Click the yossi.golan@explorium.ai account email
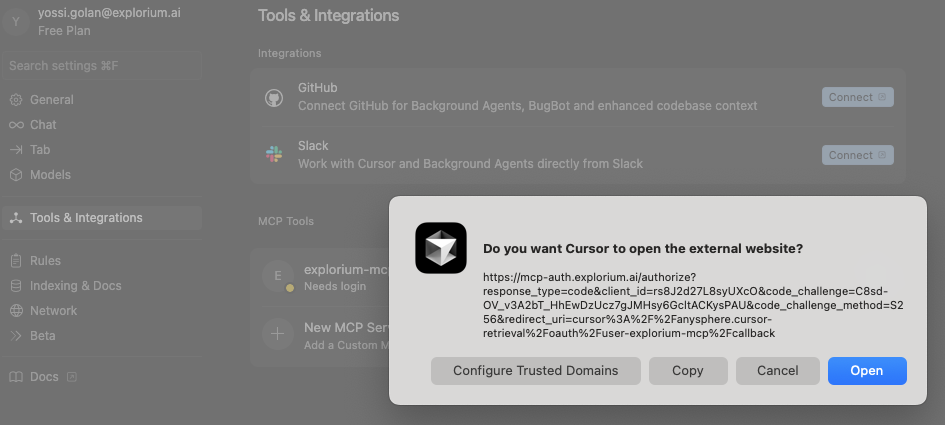 (109, 13)
